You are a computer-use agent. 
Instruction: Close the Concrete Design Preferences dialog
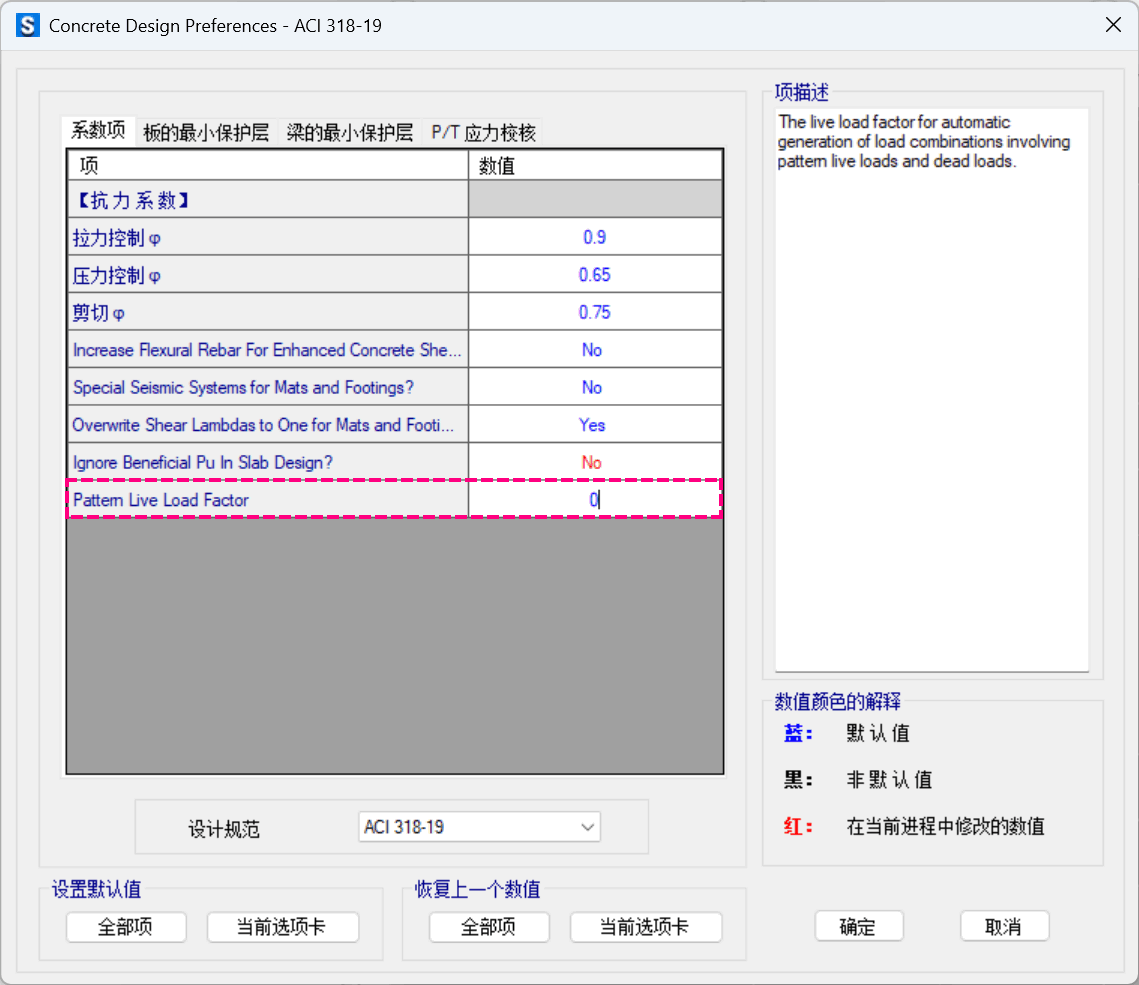1113,25
